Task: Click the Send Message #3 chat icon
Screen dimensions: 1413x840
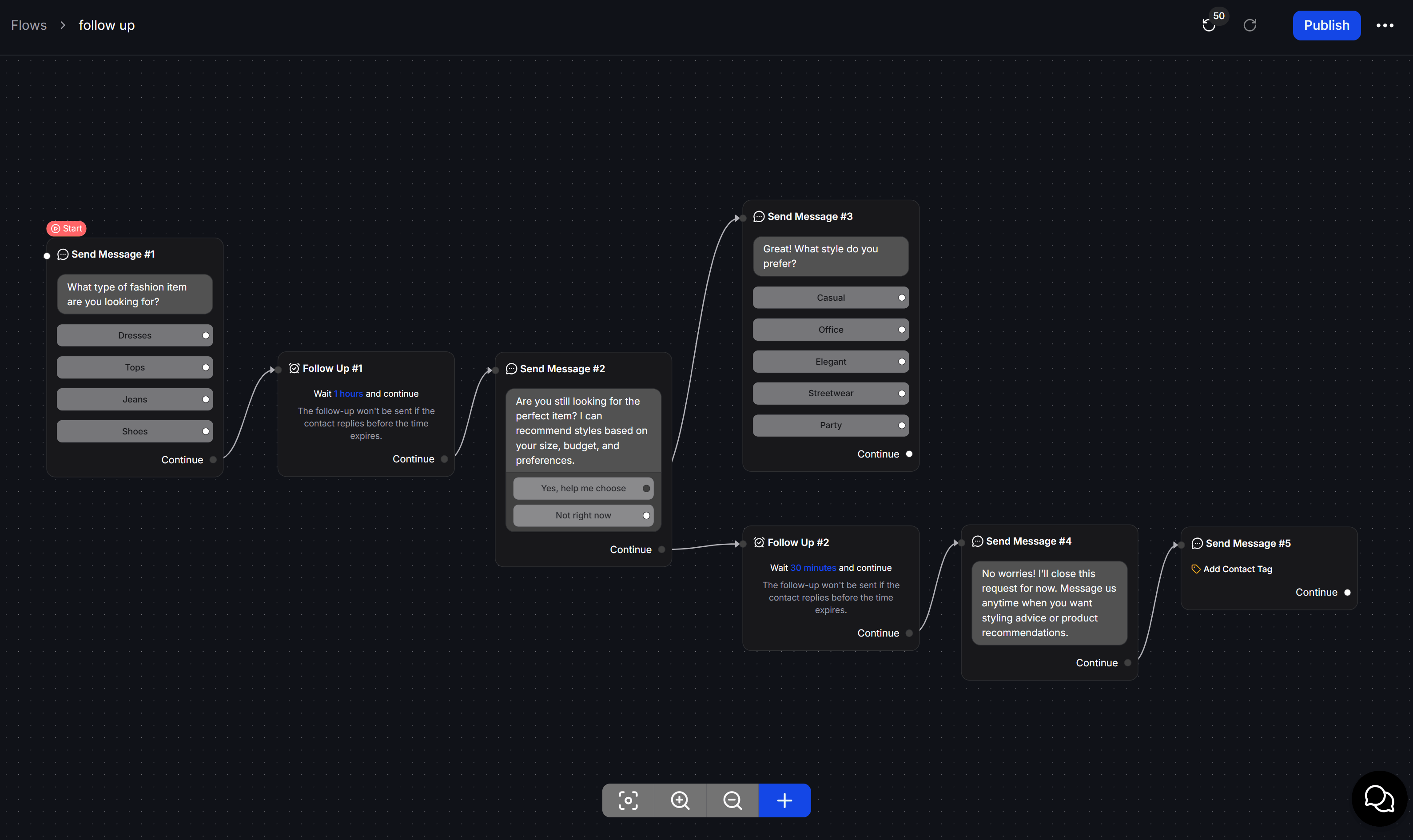Action: tap(759, 217)
